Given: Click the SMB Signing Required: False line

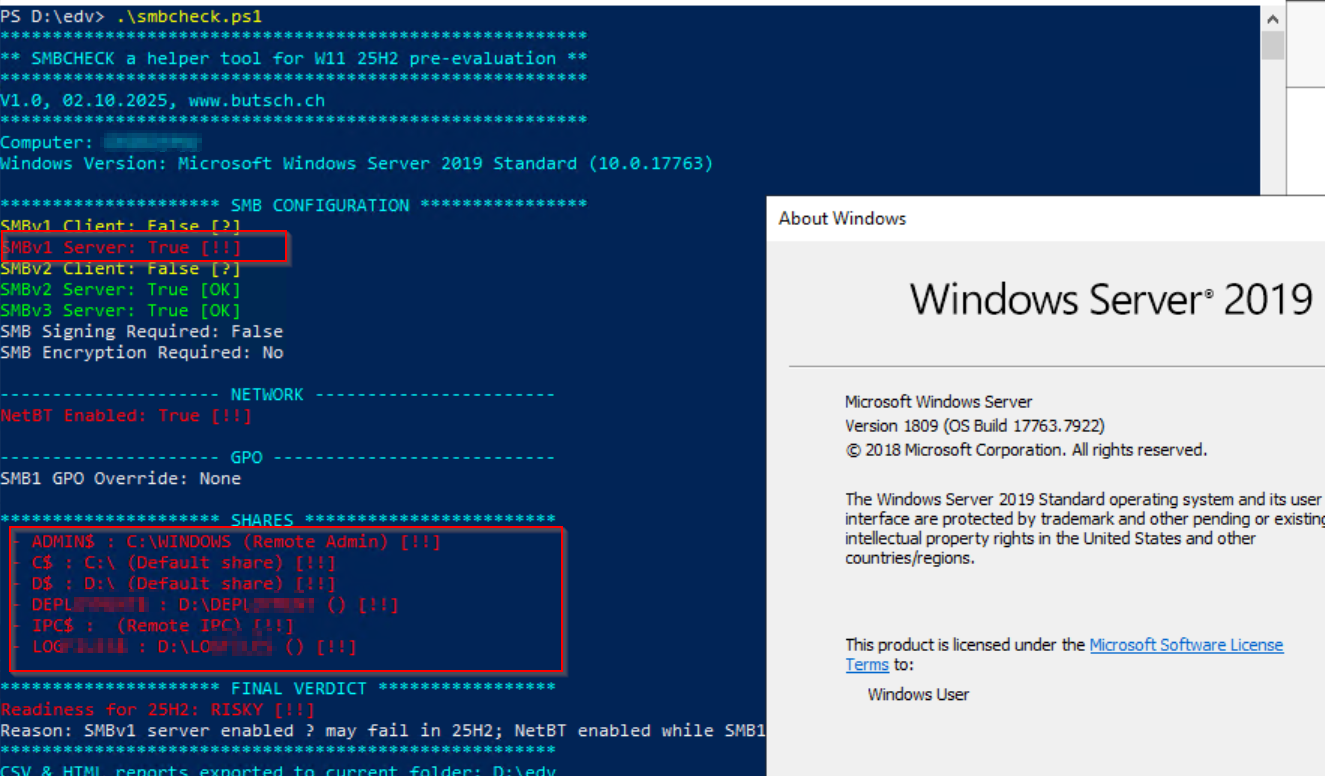Looking at the screenshot, I should coord(141,332).
